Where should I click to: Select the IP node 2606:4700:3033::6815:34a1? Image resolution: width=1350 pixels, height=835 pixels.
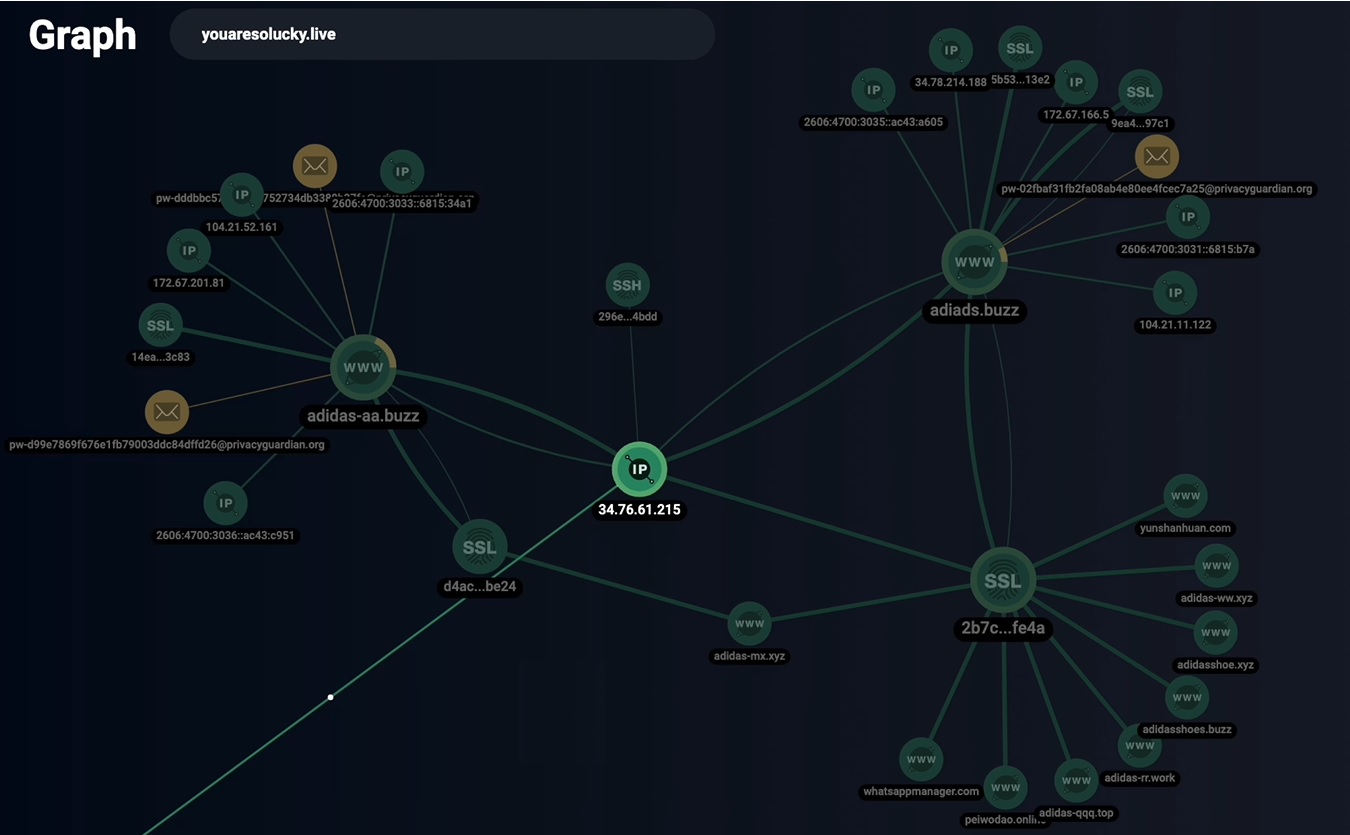click(x=402, y=172)
